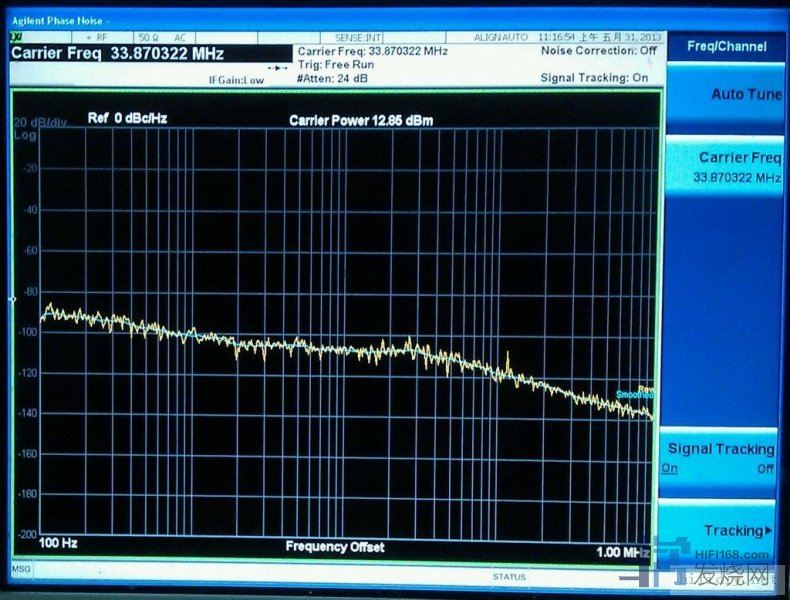Click the STATUS label in bottom bar
Screen dimensions: 790x600
tap(508, 577)
